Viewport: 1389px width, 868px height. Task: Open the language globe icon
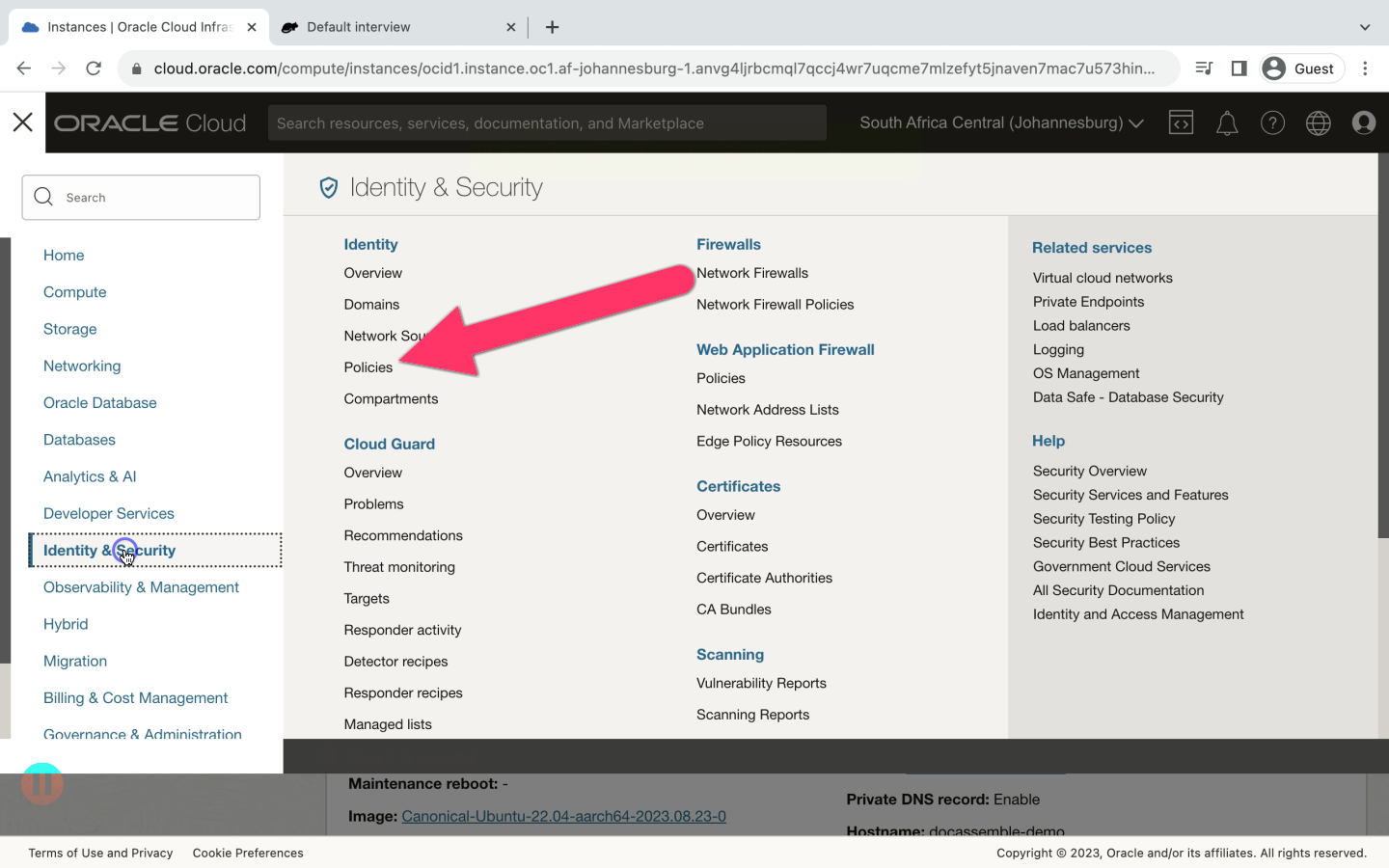(1318, 122)
